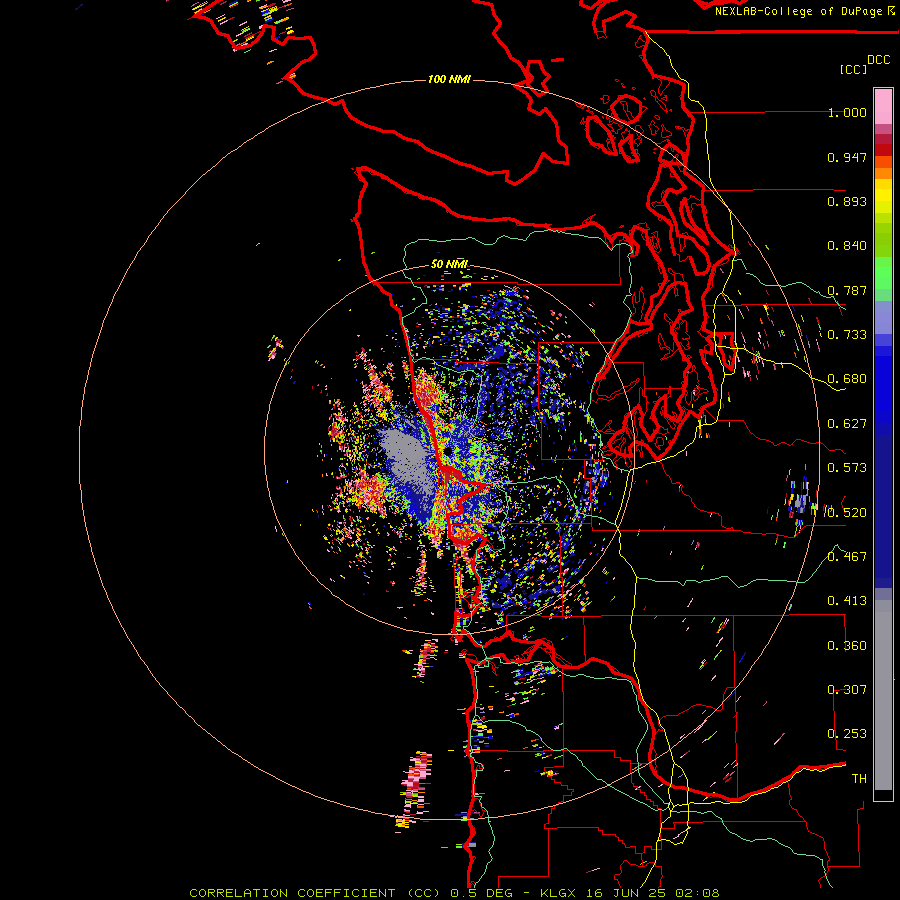This screenshot has height=900, width=900.
Task: Click the 50 NMI range ring label
Action: (x=449, y=264)
